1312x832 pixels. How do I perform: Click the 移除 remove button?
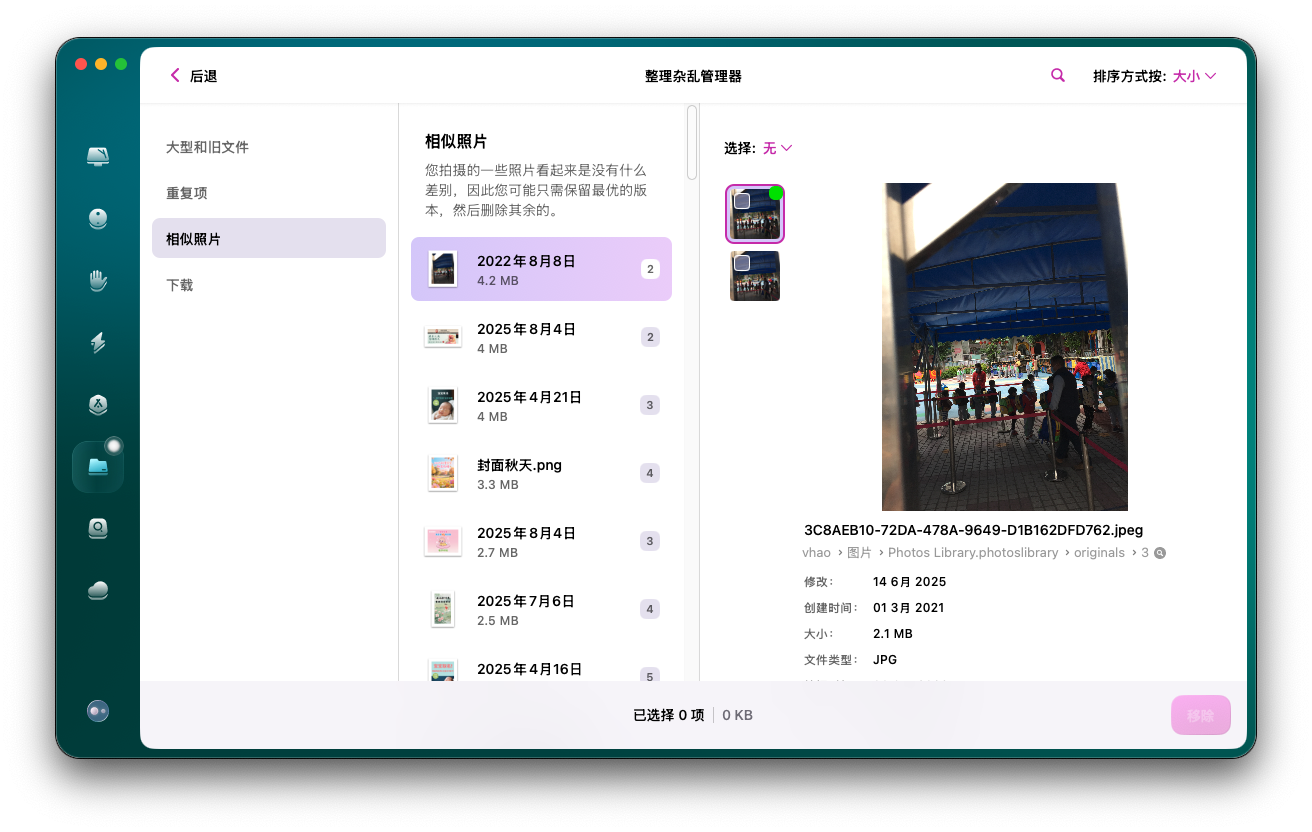click(x=1200, y=716)
